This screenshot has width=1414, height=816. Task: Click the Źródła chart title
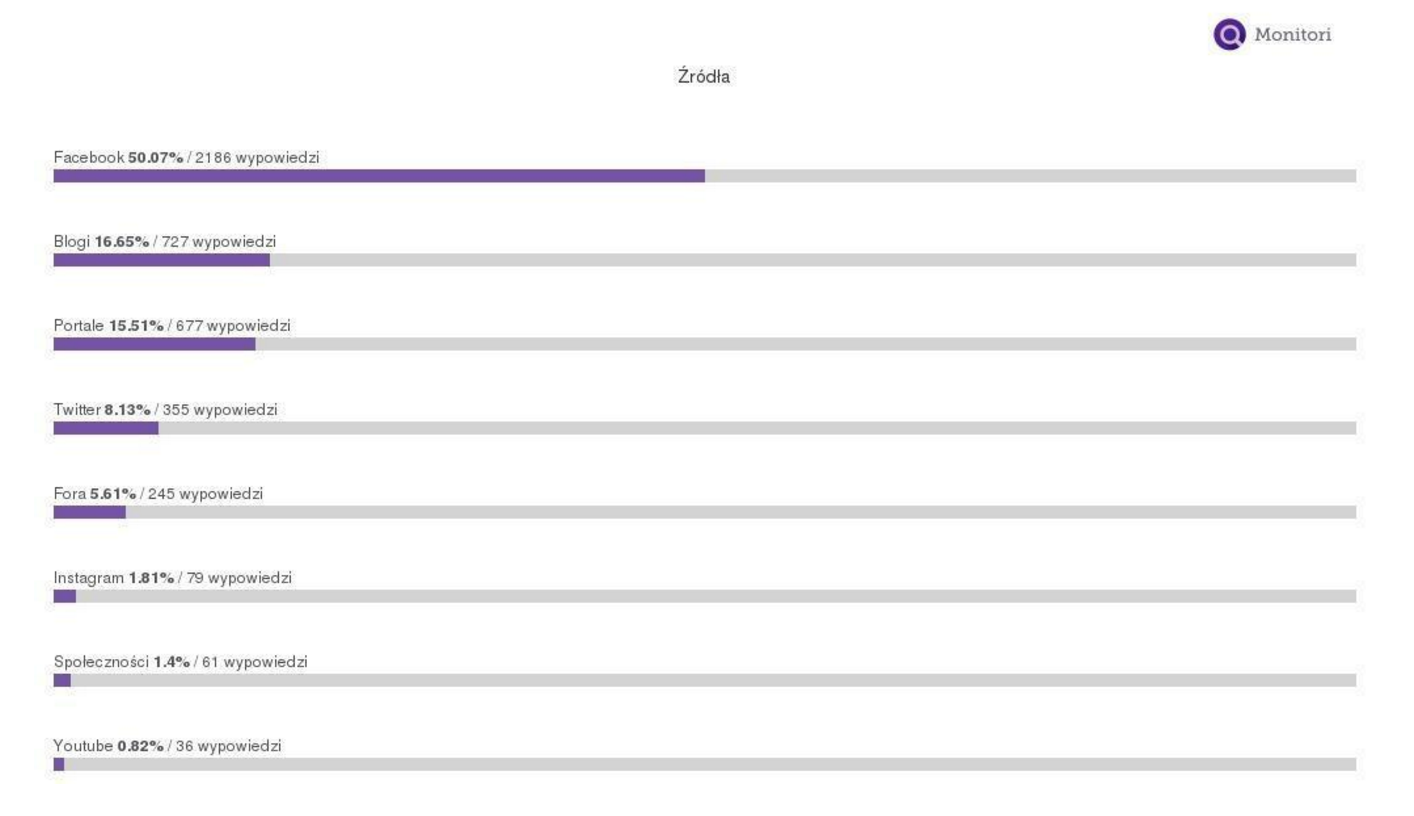[703, 77]
